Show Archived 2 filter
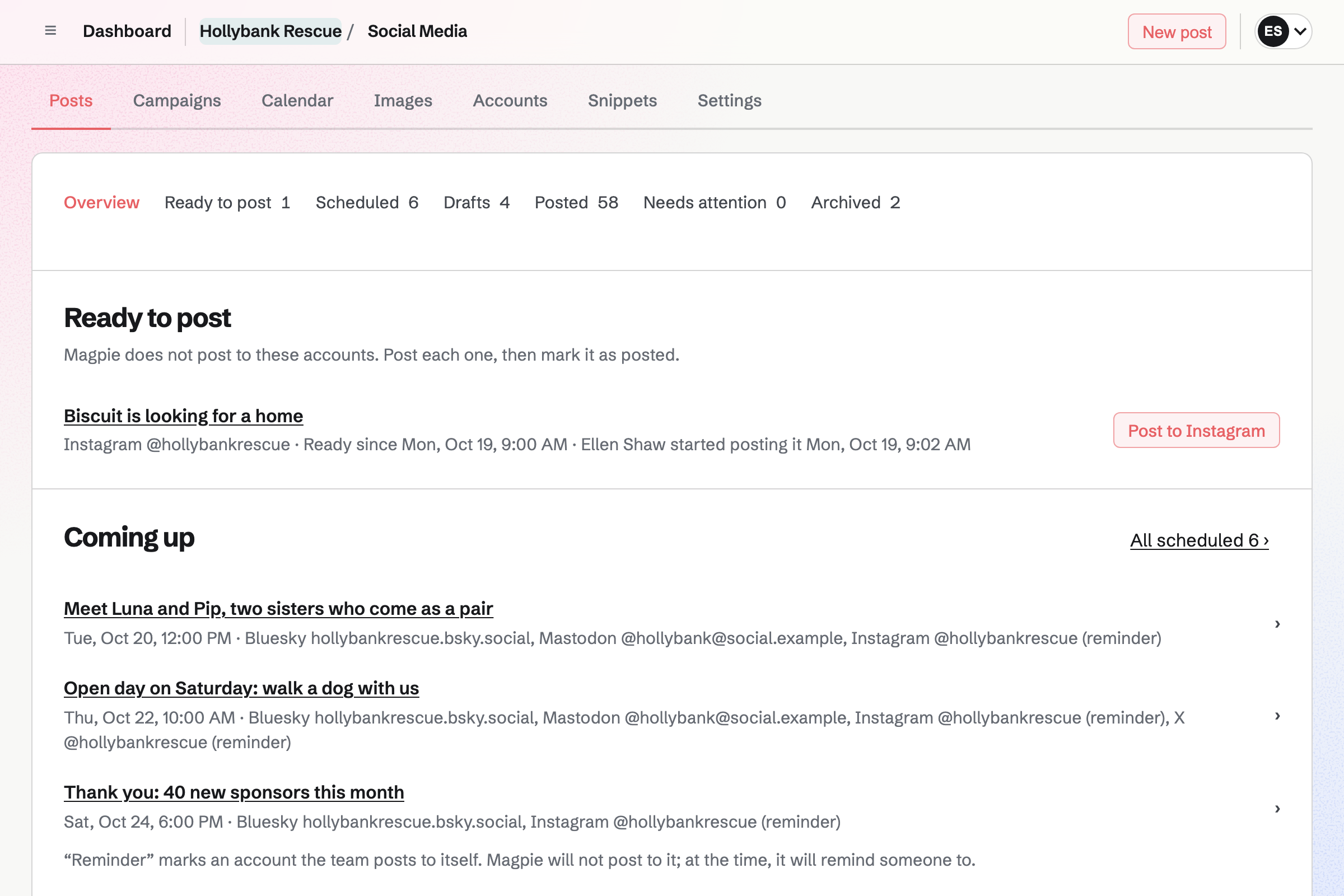The width and height of the screenshot is (1344, 896). coord(856,202)
